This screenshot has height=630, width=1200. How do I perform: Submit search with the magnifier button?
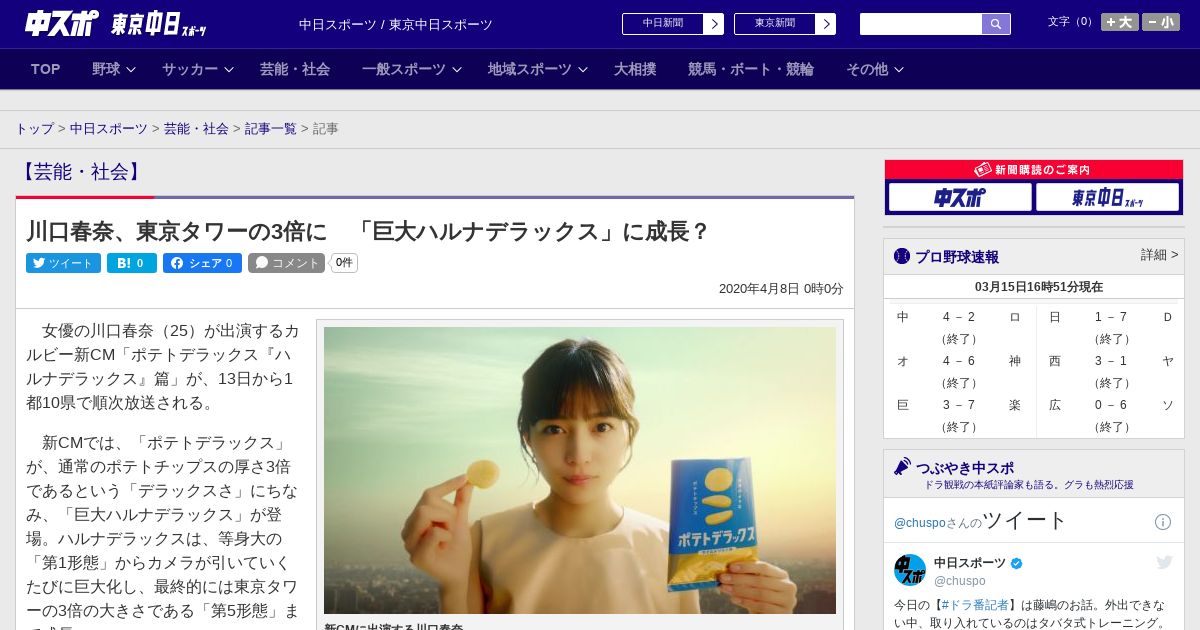996,24
